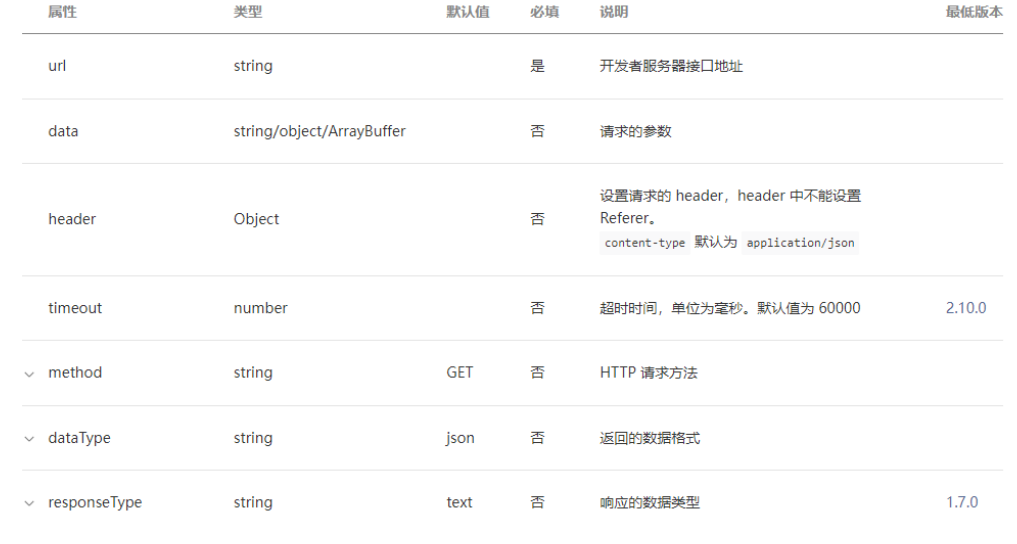Select the 说明 column header
1017x544 pixels.
tap(614, 12)
